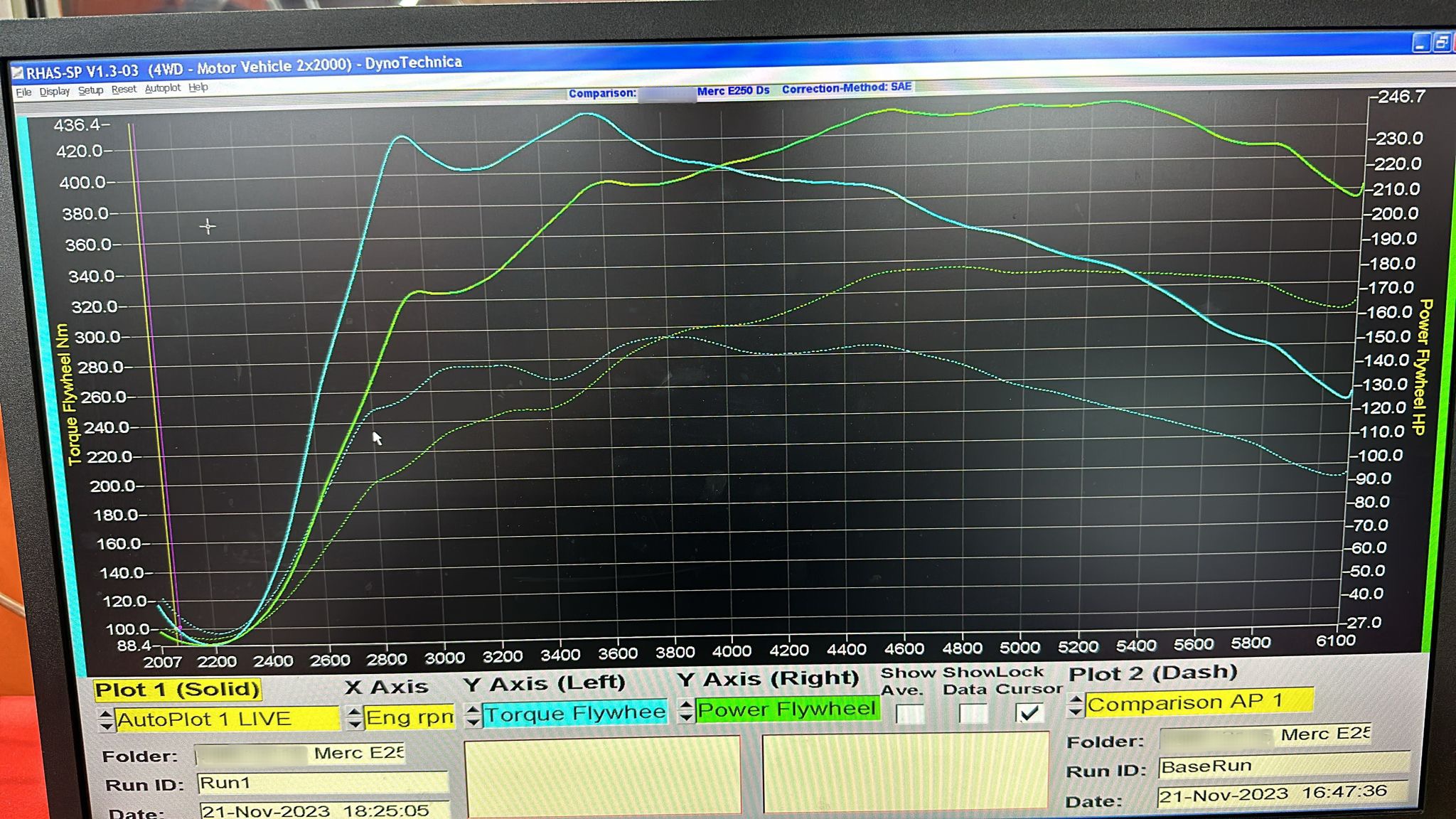The height and width of the screenshot is (819, 1456).
Task: Select the Torque Flywheel Y Axis field
Action: pos(574,713)
